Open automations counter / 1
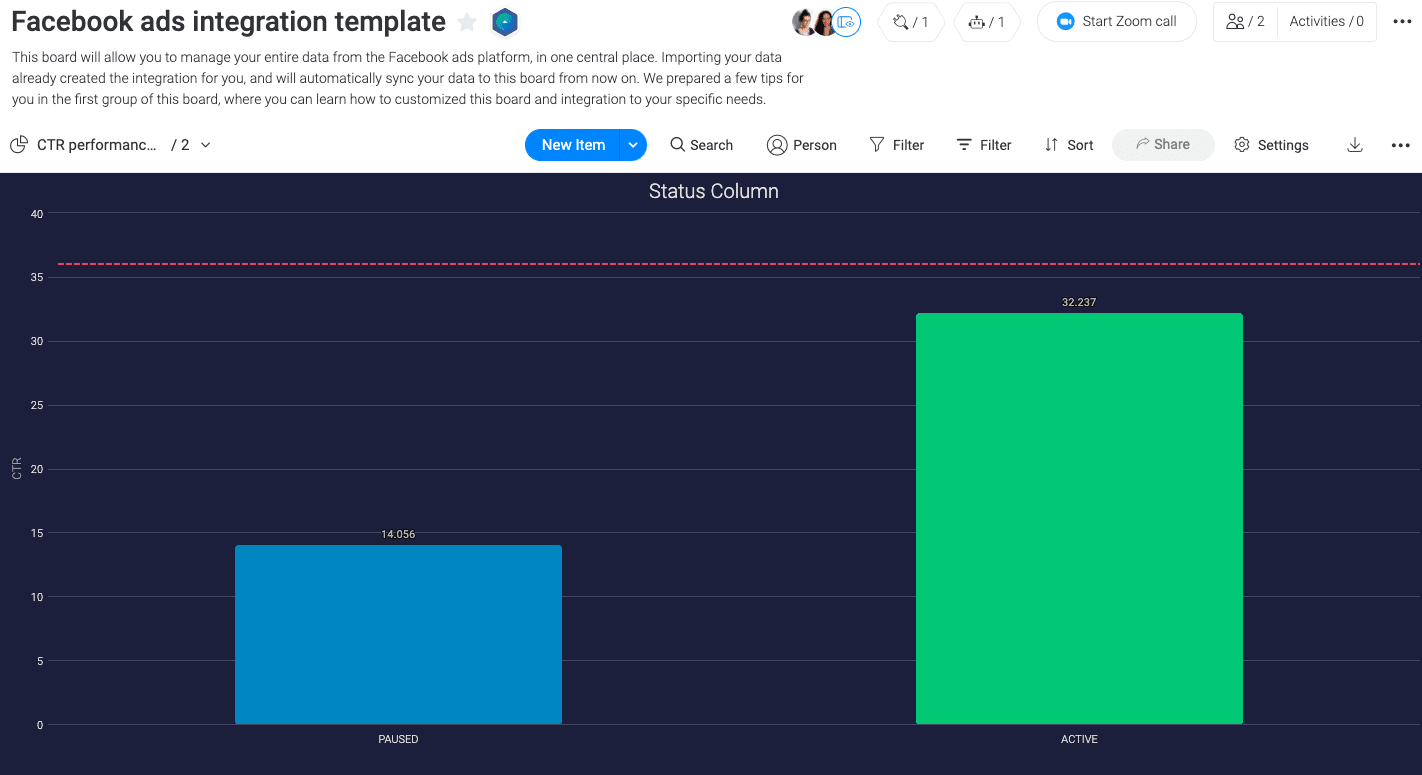The image size is (1422, 775). (987, 22)
